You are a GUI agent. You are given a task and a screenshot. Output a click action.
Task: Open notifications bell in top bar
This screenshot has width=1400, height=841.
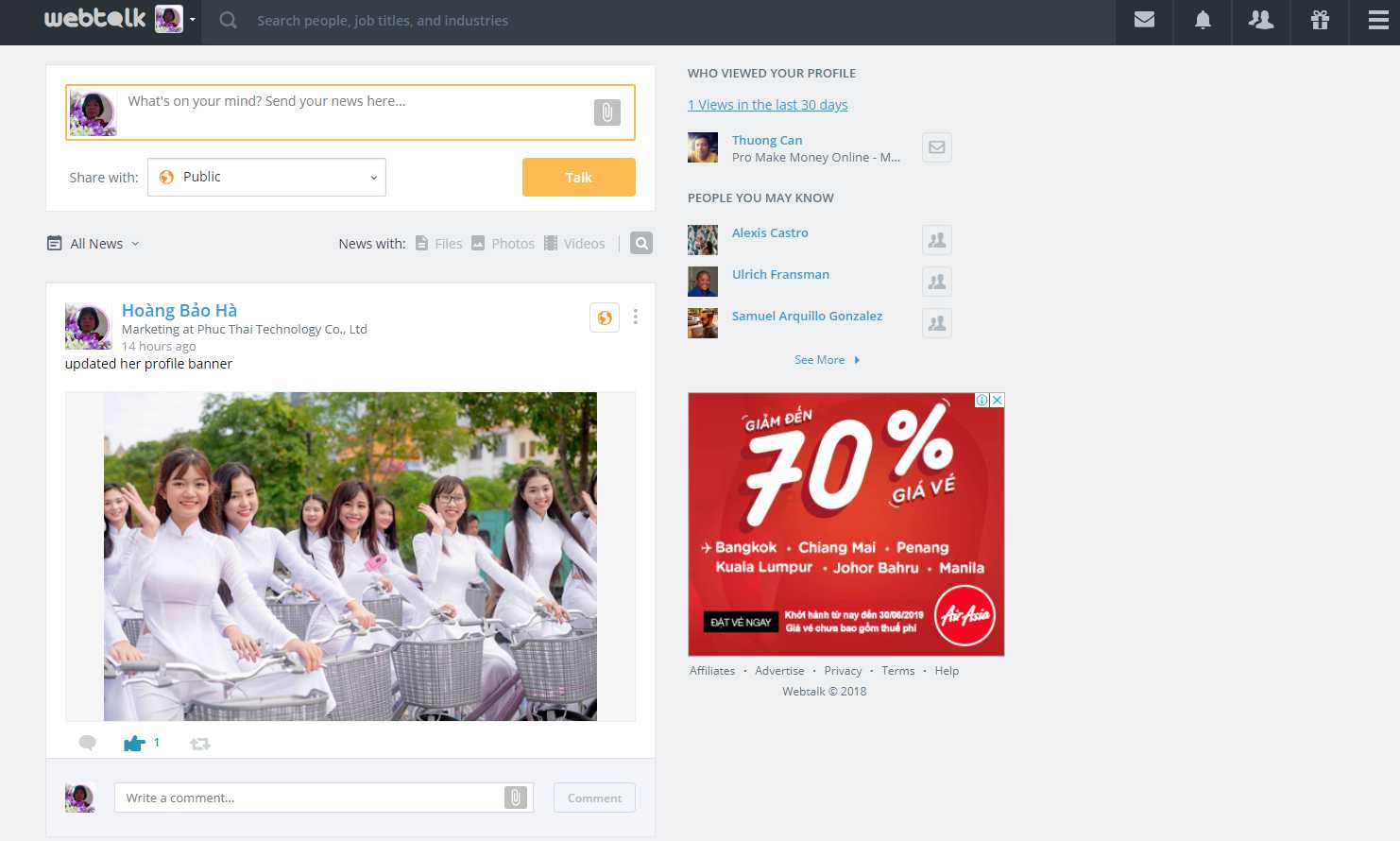tap(1203, 20)
